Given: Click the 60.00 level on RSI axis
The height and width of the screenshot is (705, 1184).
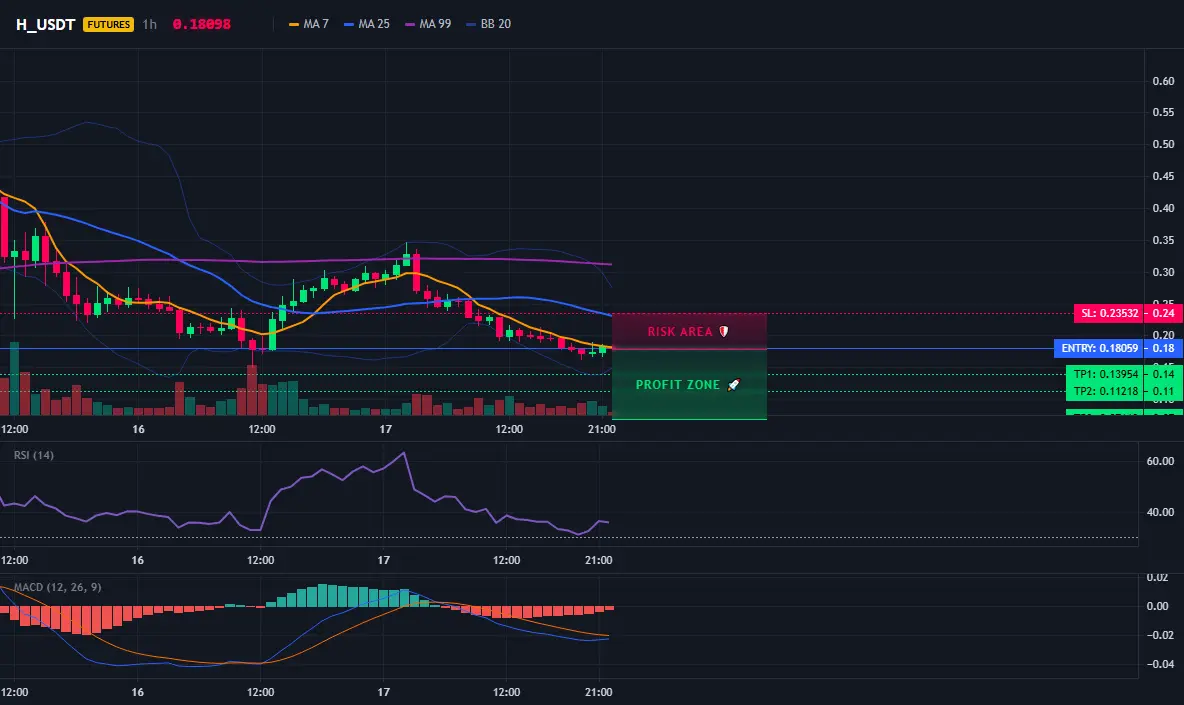Looking at the screenshot, I should 1160,461.
